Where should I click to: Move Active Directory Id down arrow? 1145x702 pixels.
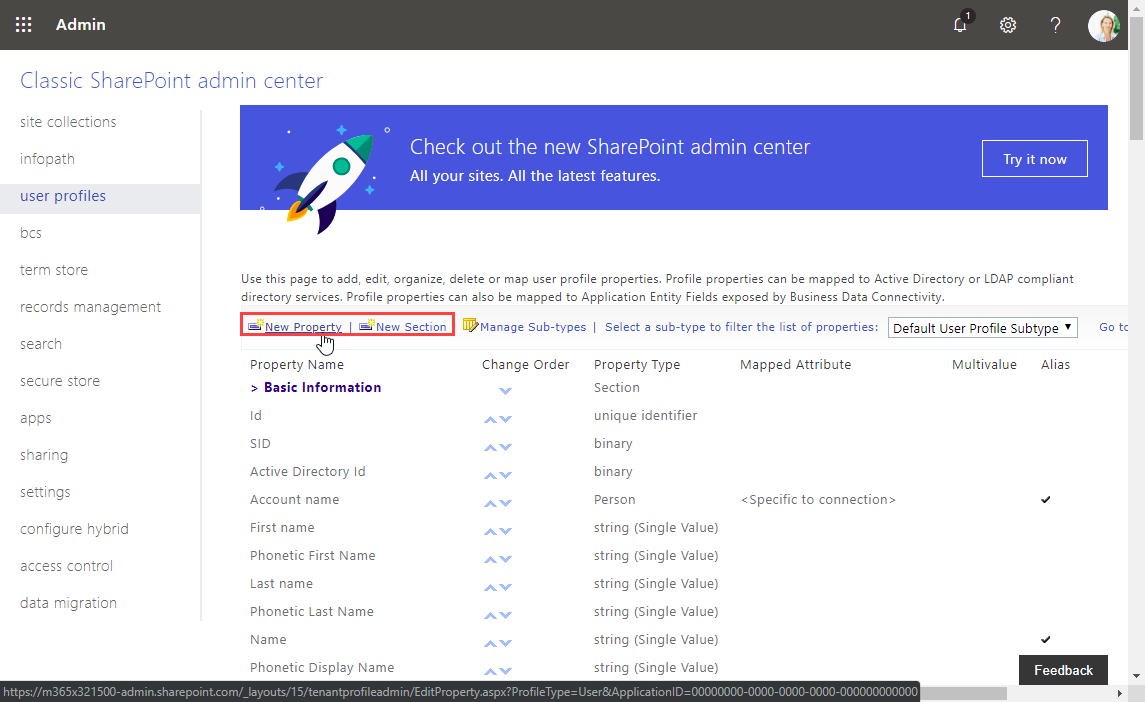point(505,475)
